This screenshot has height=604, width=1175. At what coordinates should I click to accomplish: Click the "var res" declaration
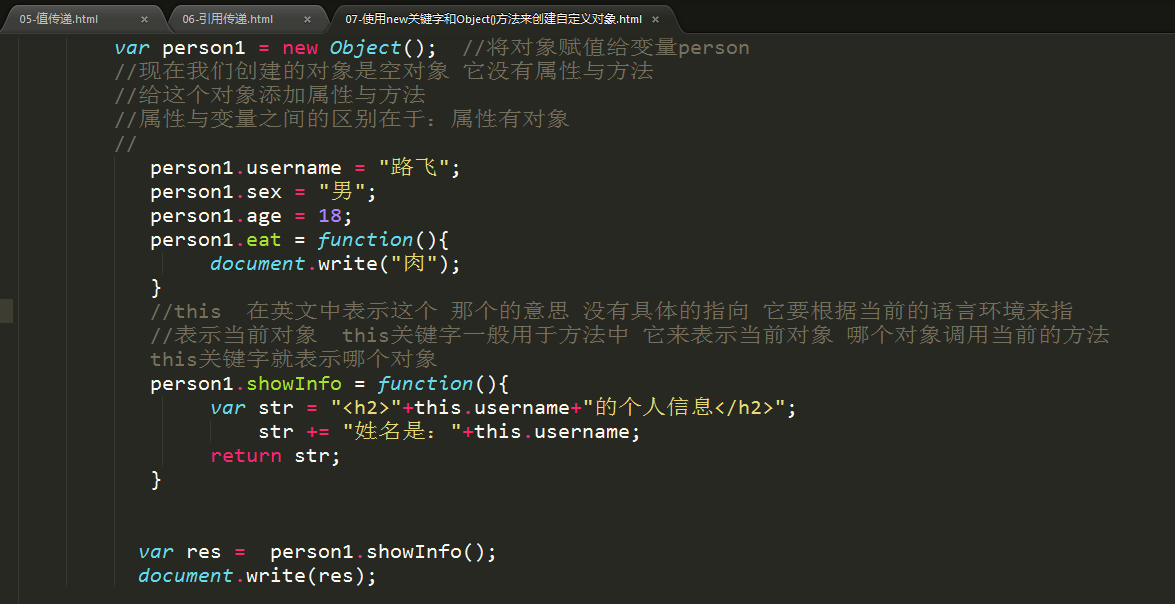(170, 552)
